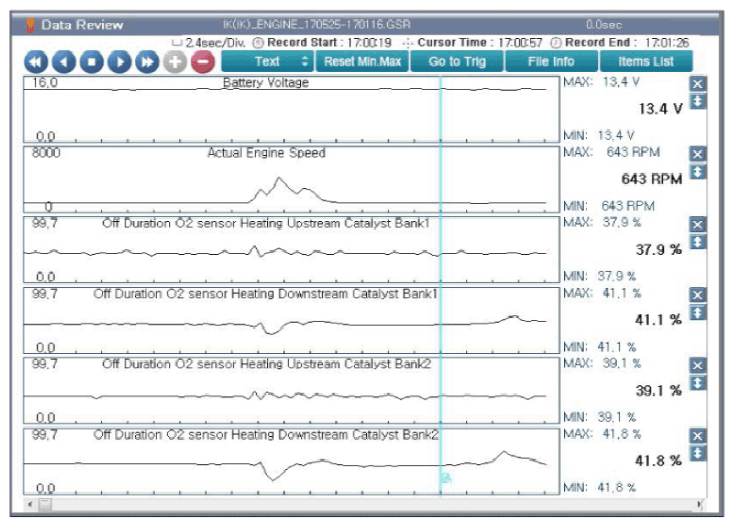The width and height of the screenshot is (734, 527).
Task: Click the red minus zoom-out button
Action: [202, 62]
